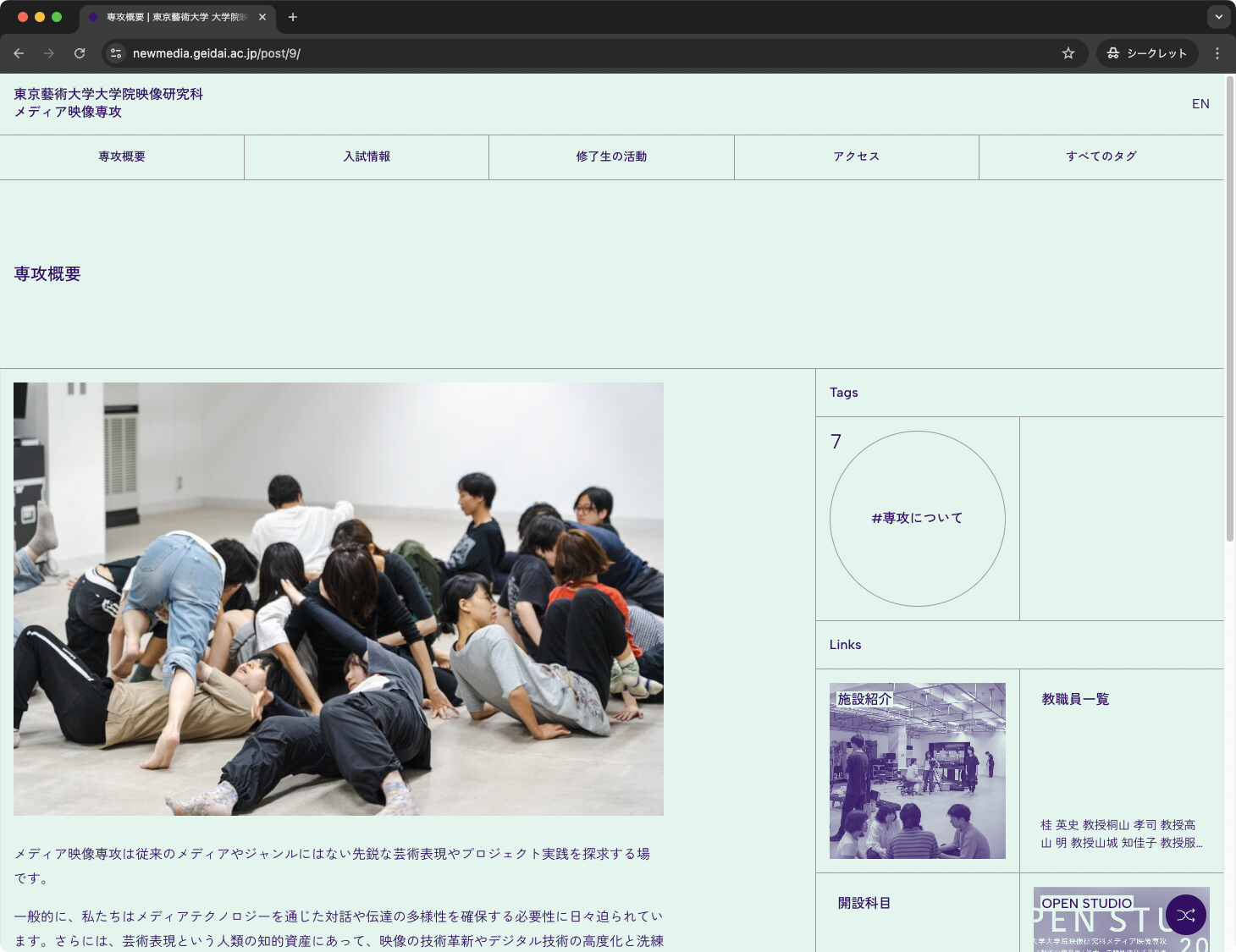Click the #専攻について tag circle
This screenshot has width=1236, height=952.
click(917, 518)
